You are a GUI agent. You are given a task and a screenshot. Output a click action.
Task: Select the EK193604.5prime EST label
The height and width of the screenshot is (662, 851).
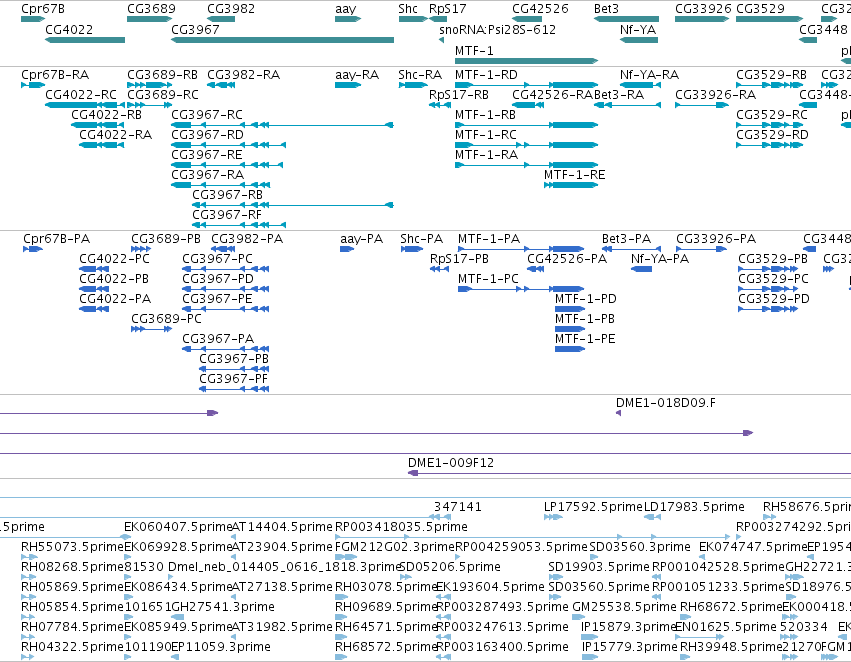click(x=490, y=587)
